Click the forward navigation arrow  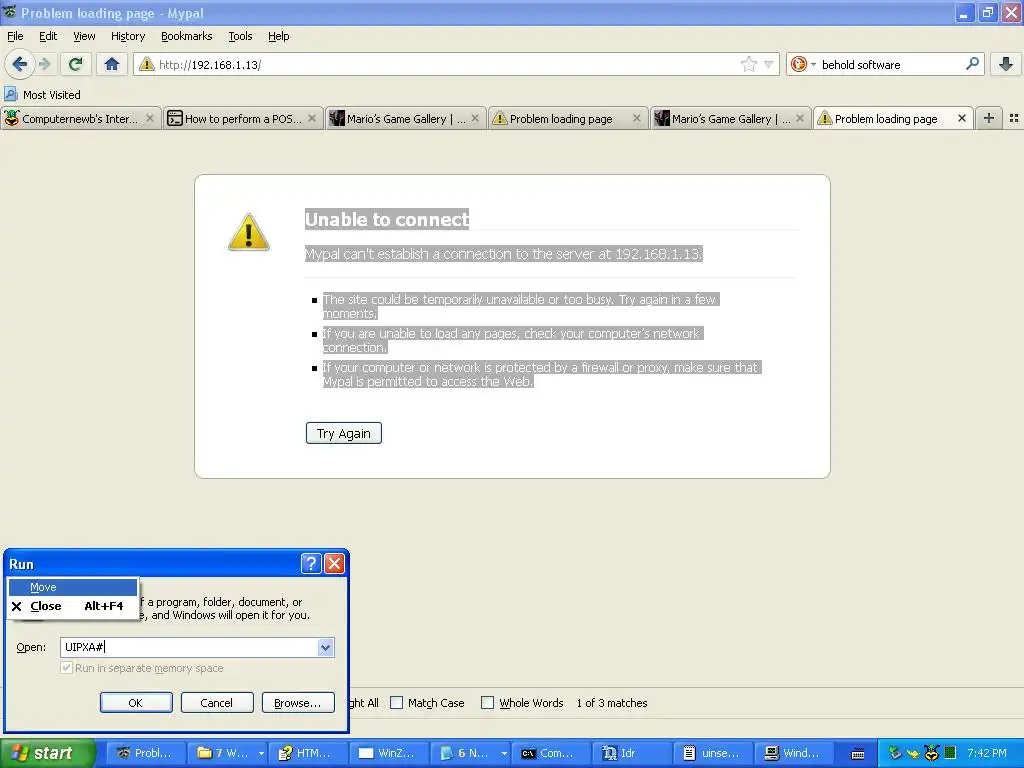(x=44, y=64)
